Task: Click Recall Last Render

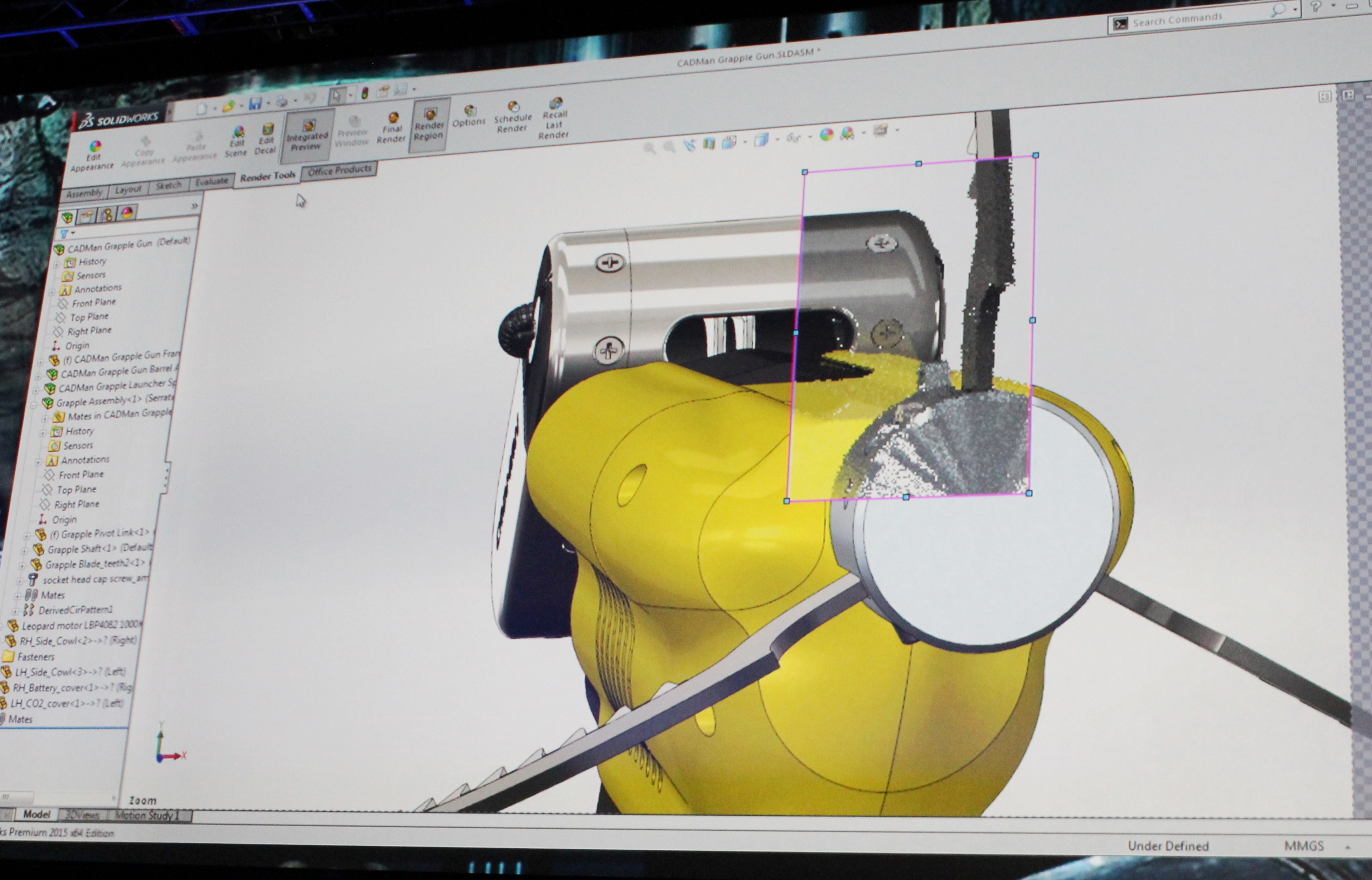Action: 556,104
